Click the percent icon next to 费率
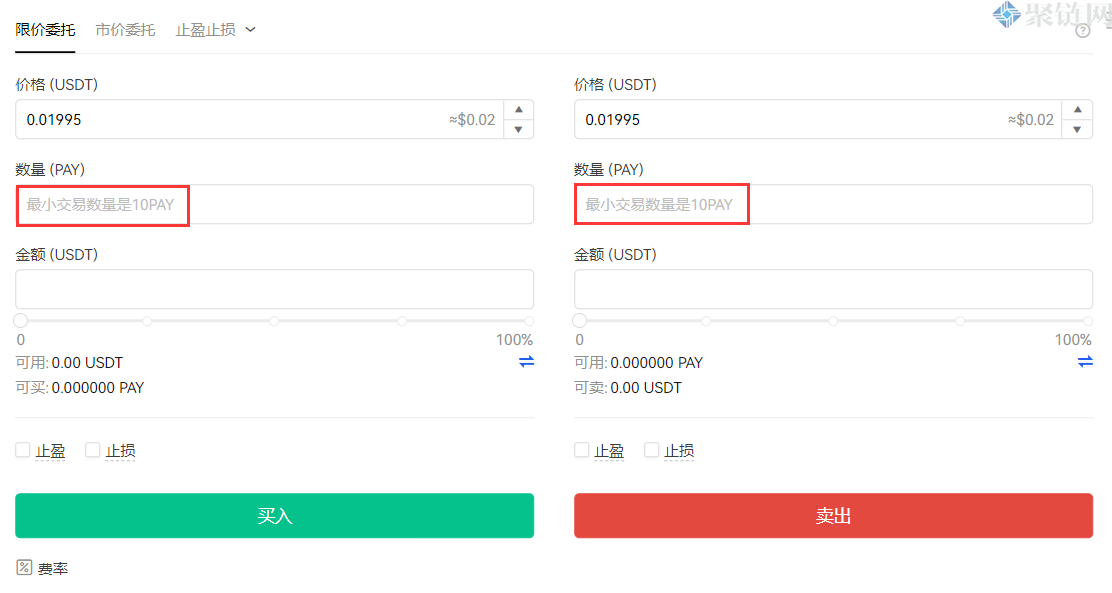1112x593 pixels. click(24, 567)
